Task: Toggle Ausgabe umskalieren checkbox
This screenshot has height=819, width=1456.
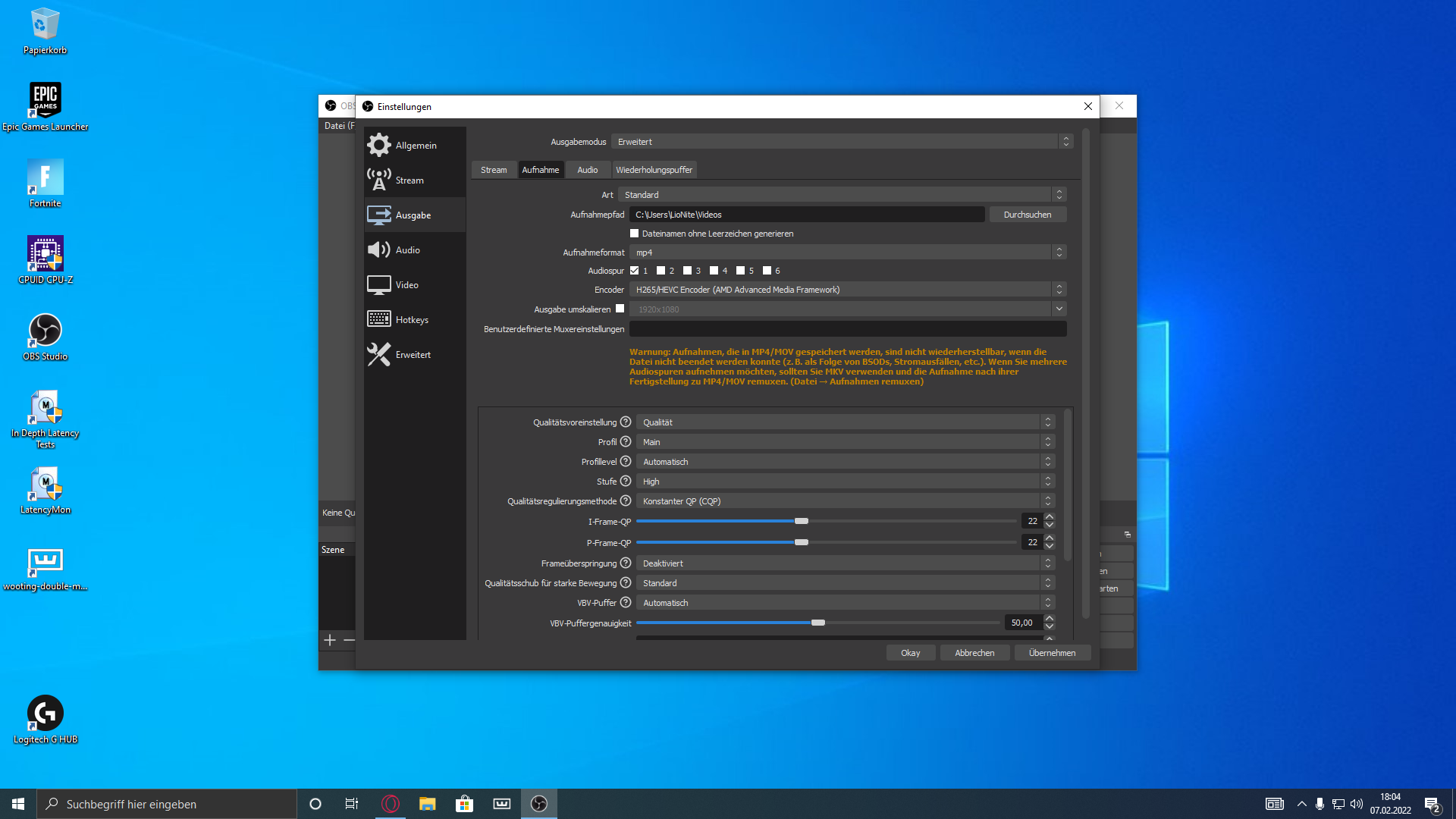Action: (620, 309)
